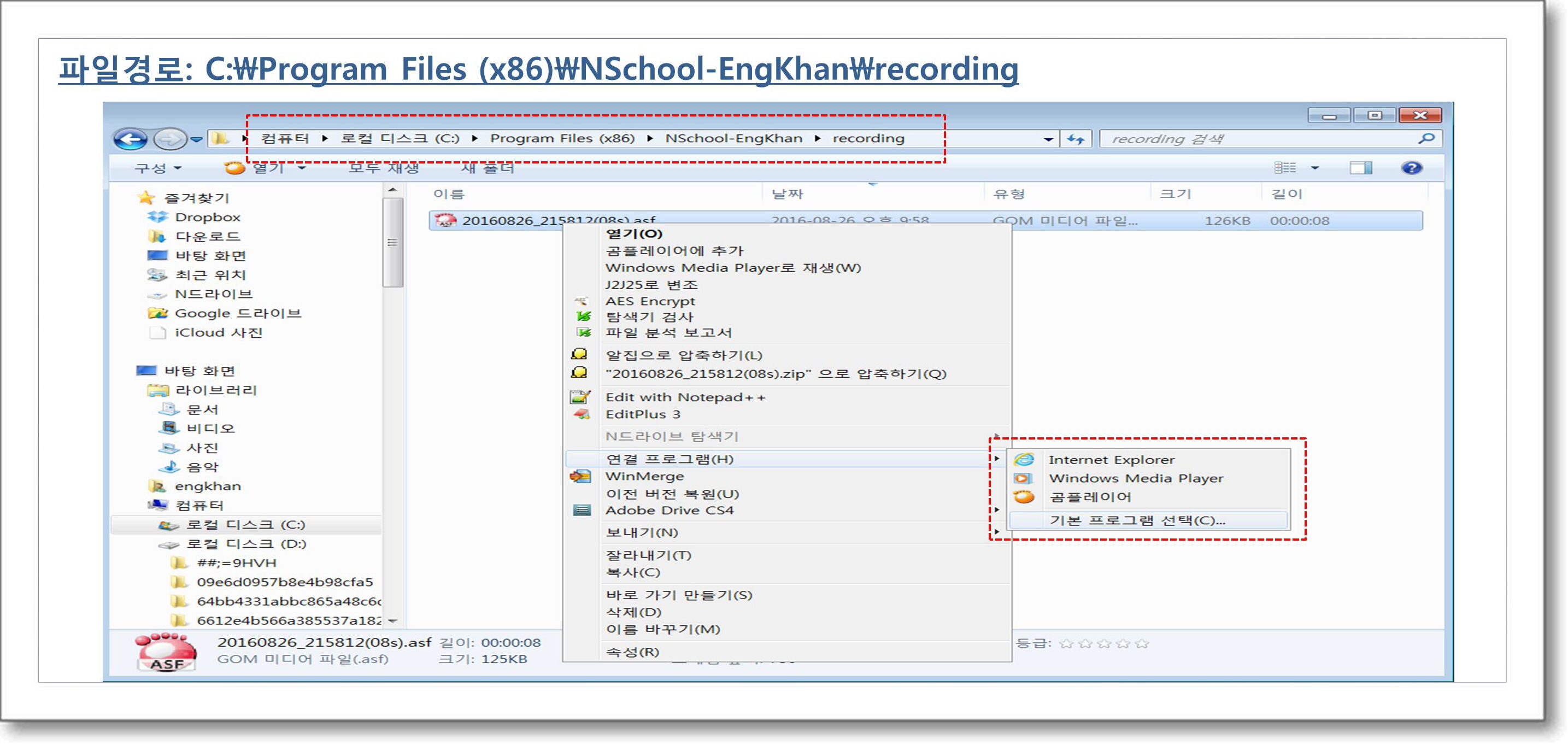Open Dropbox in the favorites list
The height and width of the screenshot is (744, 1568).
[x=207, y=218]
